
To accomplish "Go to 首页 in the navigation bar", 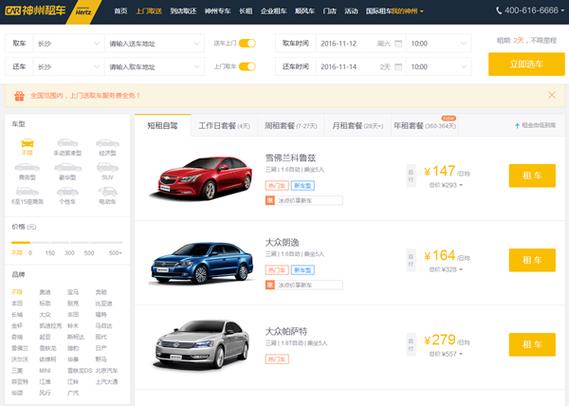I will tap(121, 11).
